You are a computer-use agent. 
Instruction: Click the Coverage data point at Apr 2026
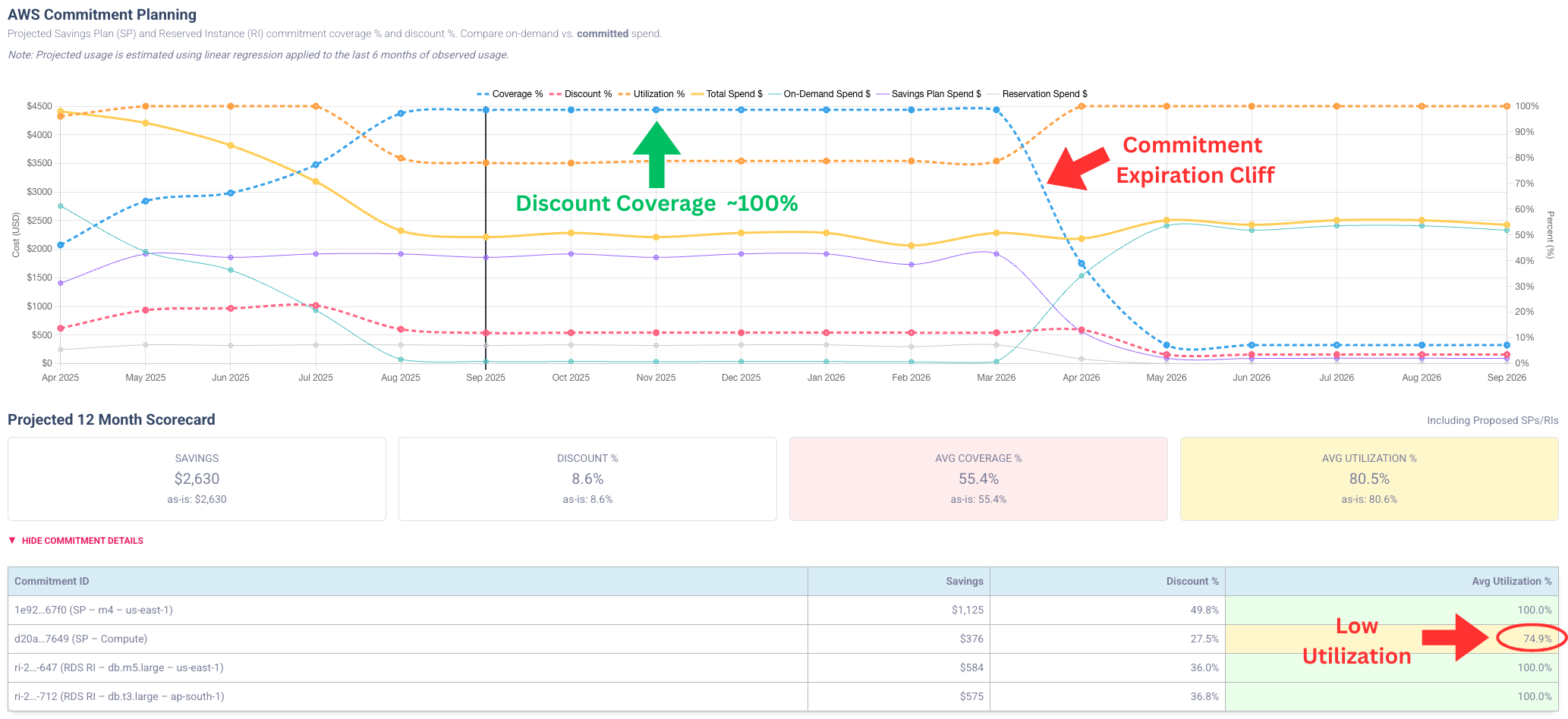[x=1082, y=264]
